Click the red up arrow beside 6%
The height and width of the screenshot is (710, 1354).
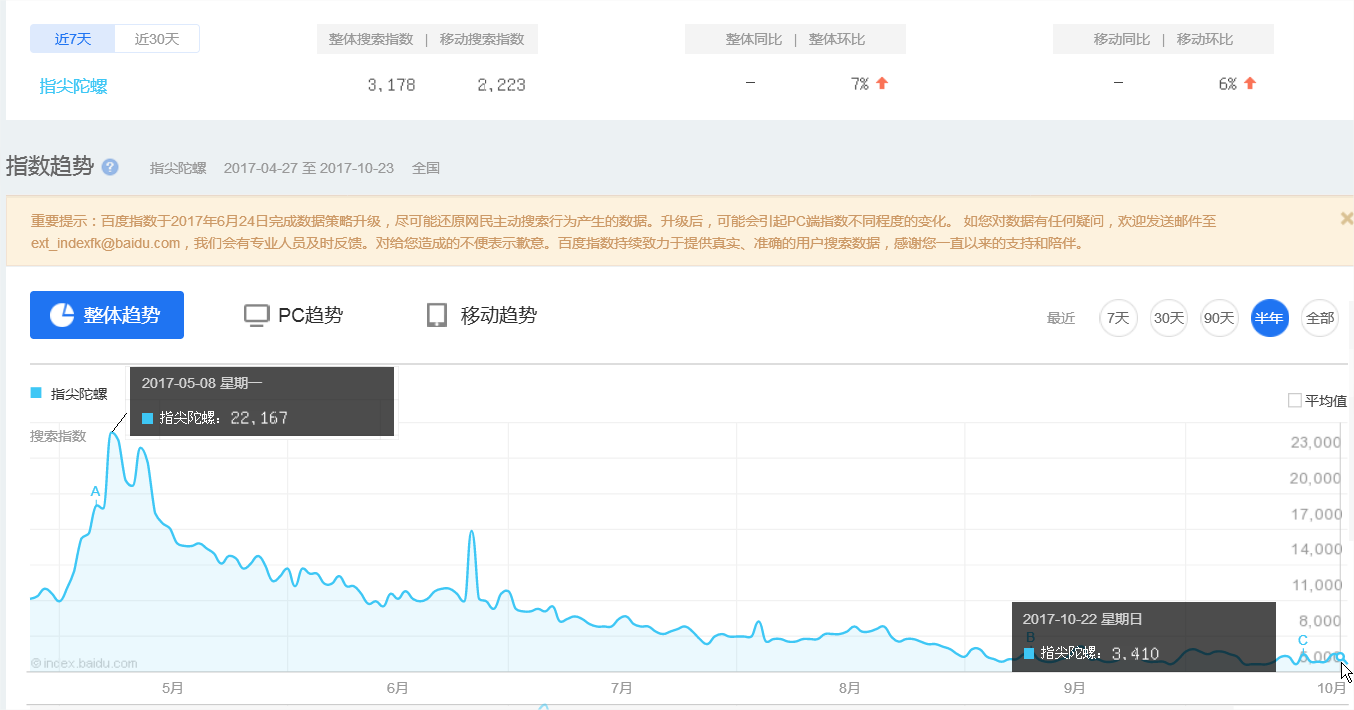pyautogui.click(x=1250, y=84)
